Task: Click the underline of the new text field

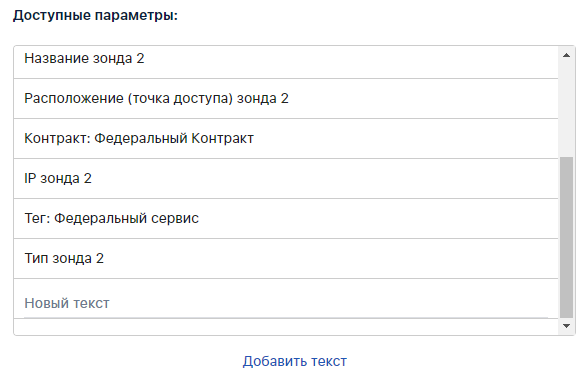Action: 286,318
